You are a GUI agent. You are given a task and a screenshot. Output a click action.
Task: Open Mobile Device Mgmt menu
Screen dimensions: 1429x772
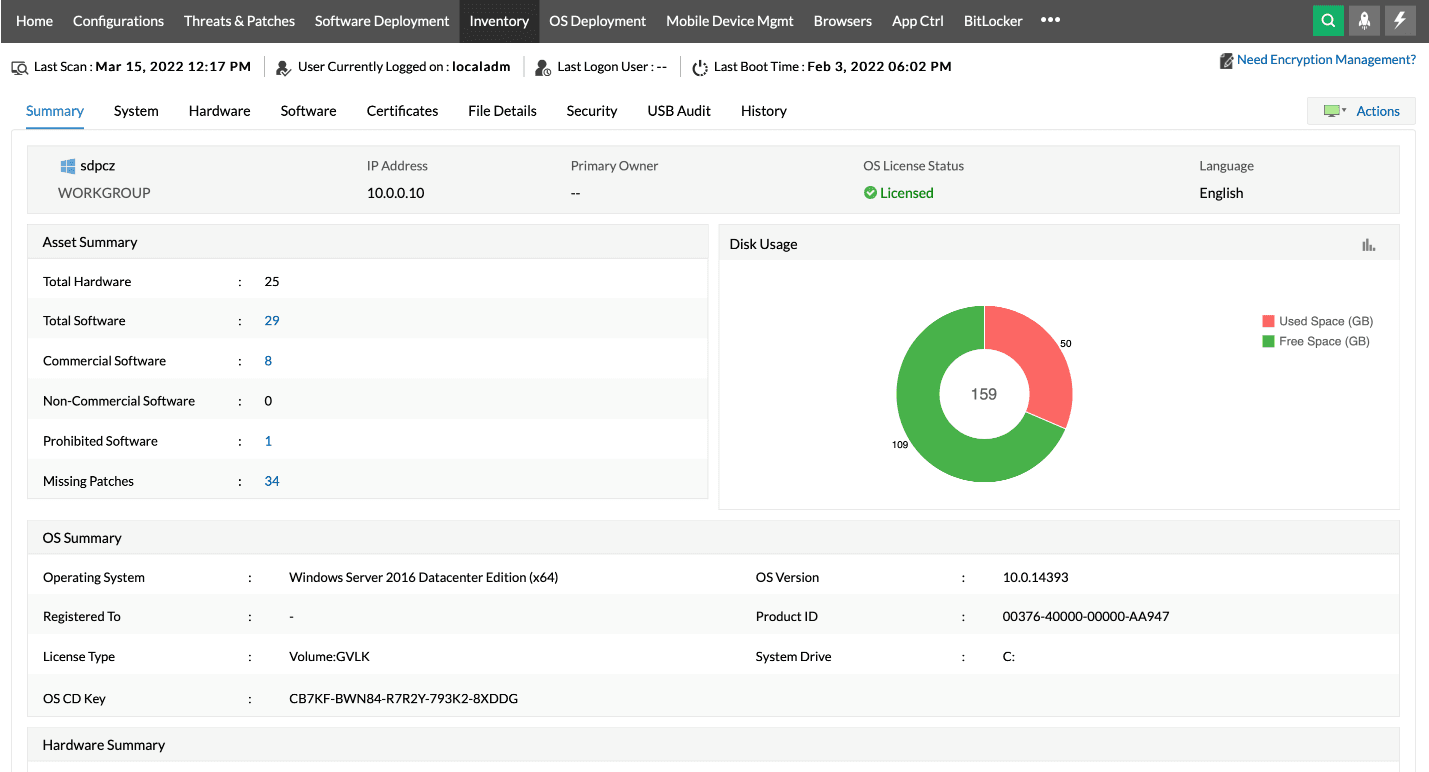coord(730,21)
